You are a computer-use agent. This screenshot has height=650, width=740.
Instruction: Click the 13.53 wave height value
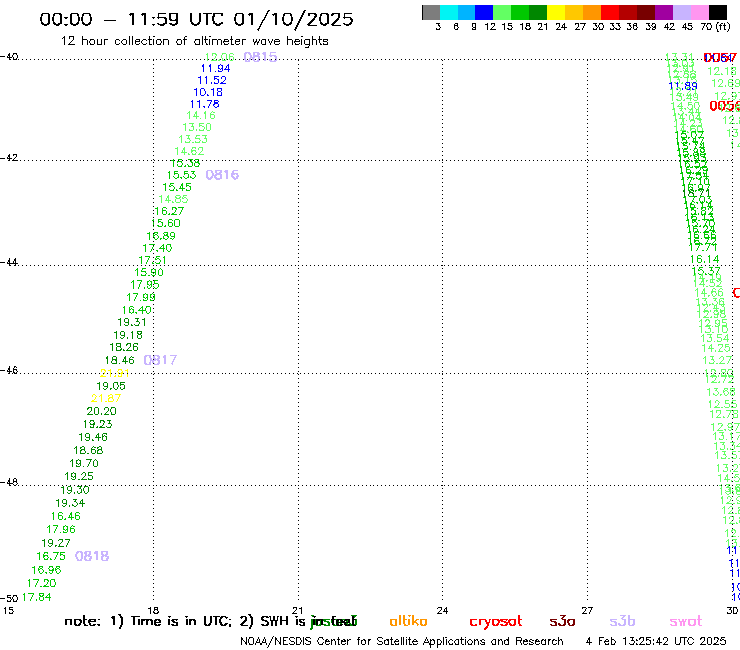(x=193, y=139)
